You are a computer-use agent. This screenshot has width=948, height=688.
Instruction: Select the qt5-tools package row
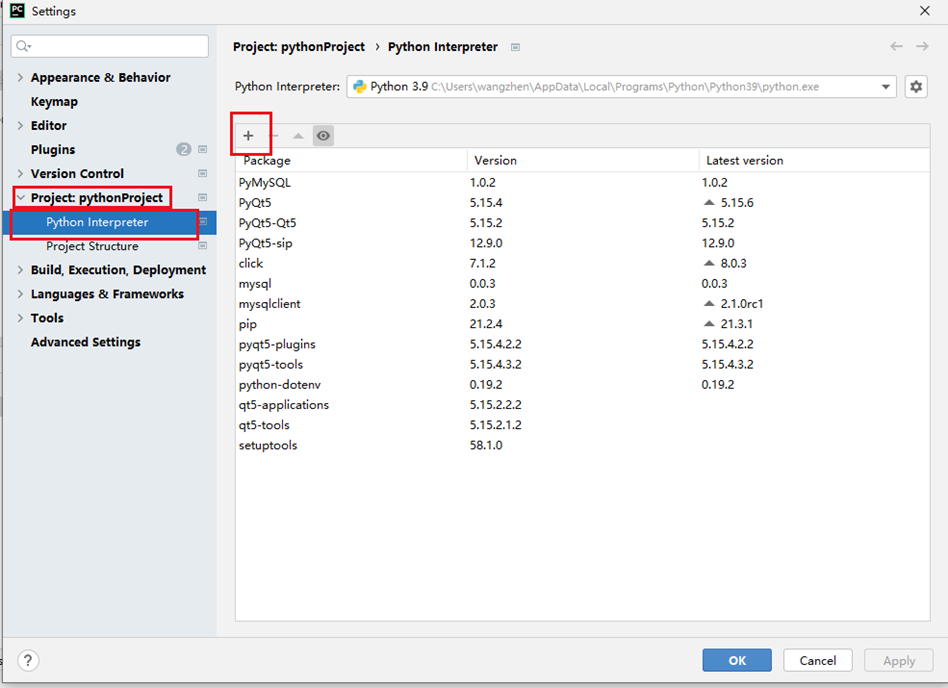point(582,425)
